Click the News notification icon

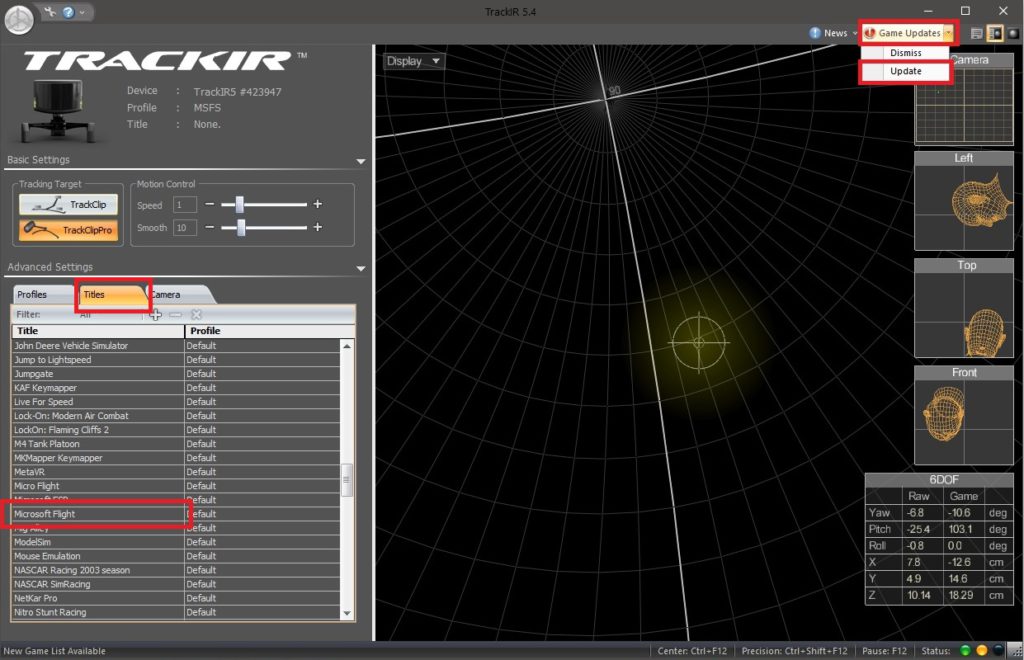(815, 33)
